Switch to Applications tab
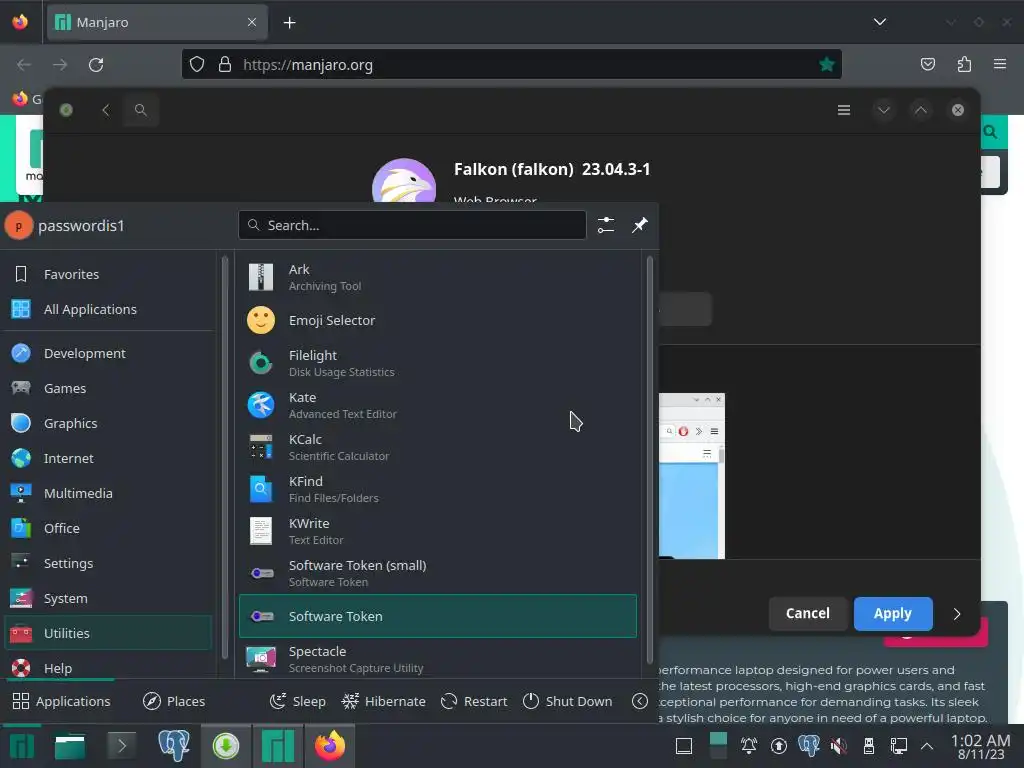The image size is (1024, 768). tap(61, 701)
